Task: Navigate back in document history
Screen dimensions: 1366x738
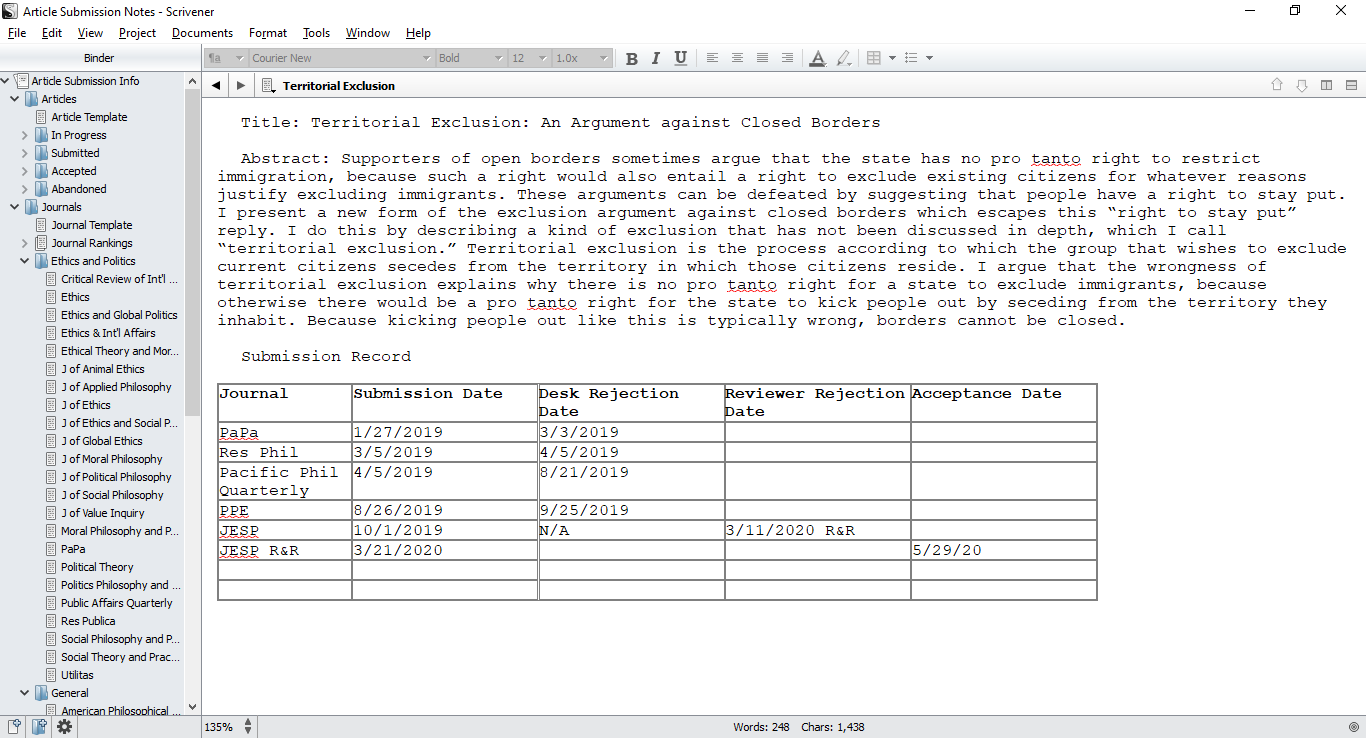Action: coord(216,86)
